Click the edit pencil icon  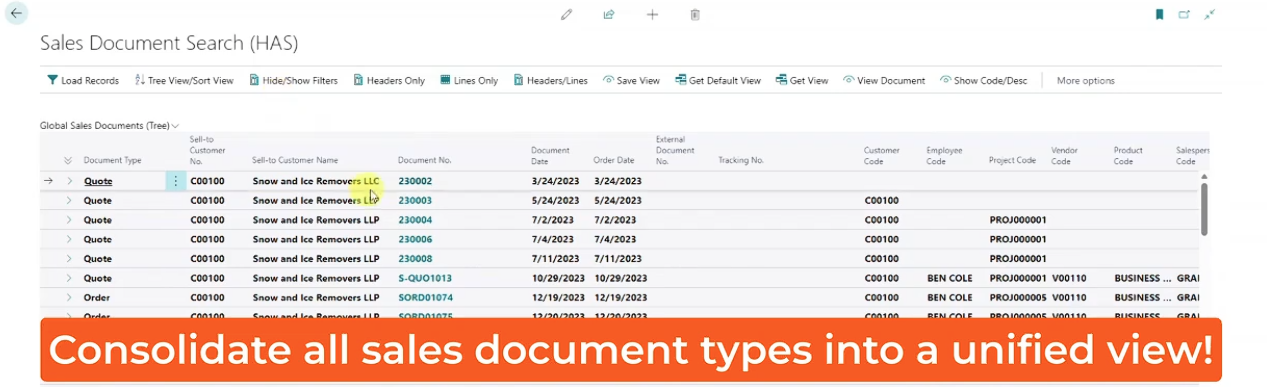(567, 15)
